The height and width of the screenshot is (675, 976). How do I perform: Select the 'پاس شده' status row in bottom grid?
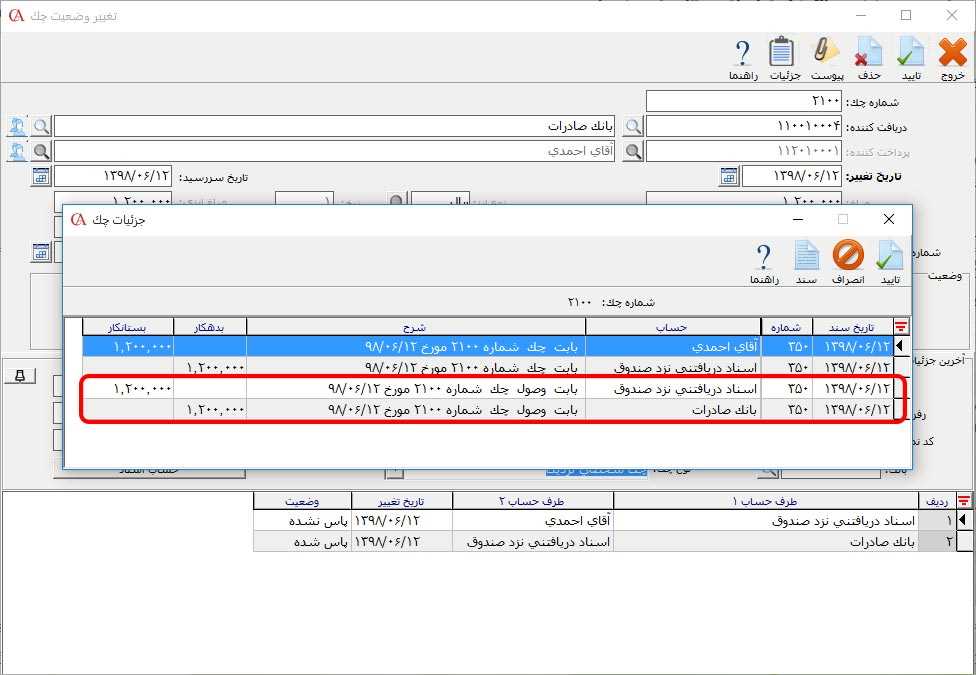600,542
